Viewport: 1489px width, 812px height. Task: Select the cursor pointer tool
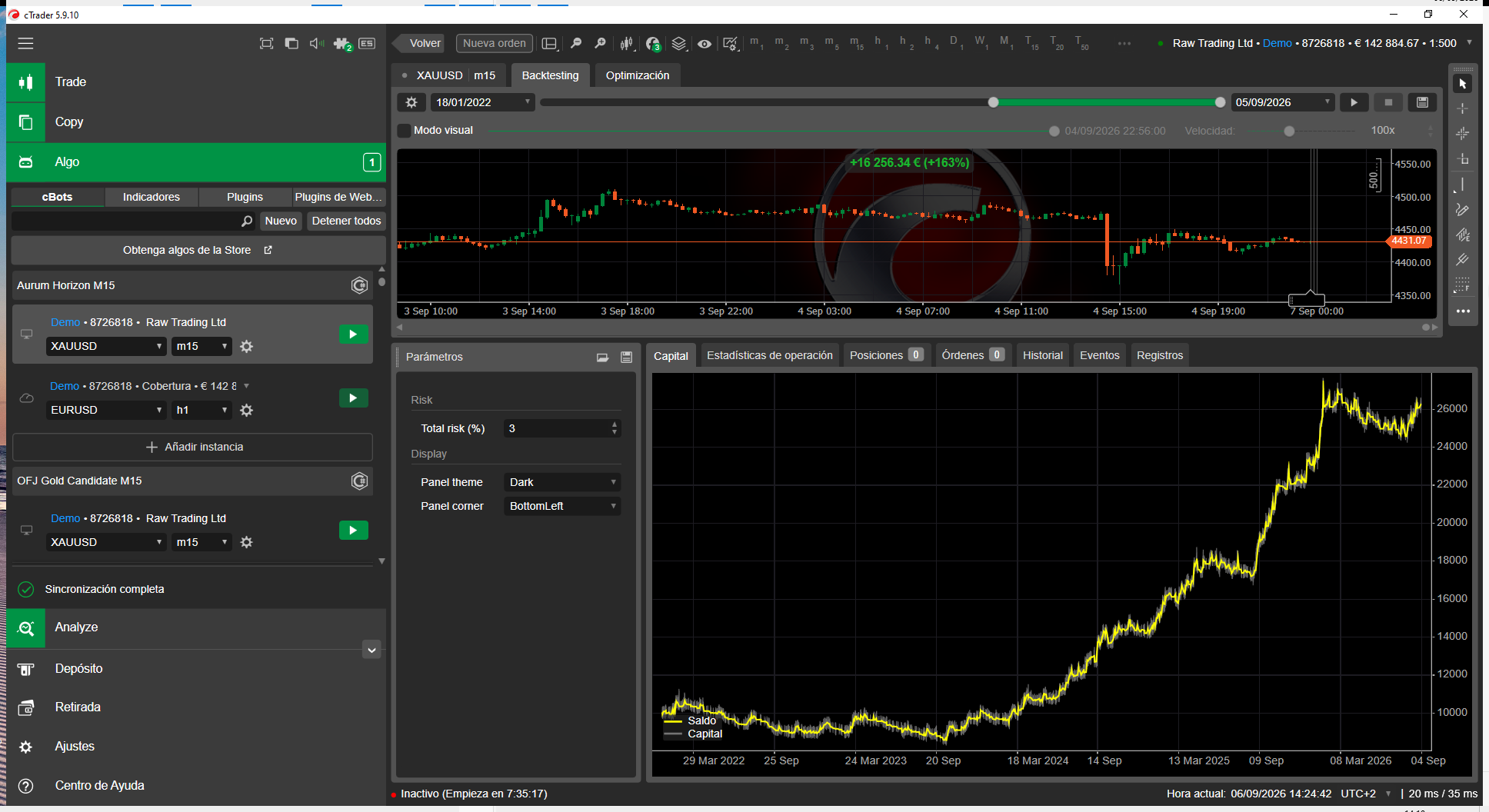pos(1463,83)
